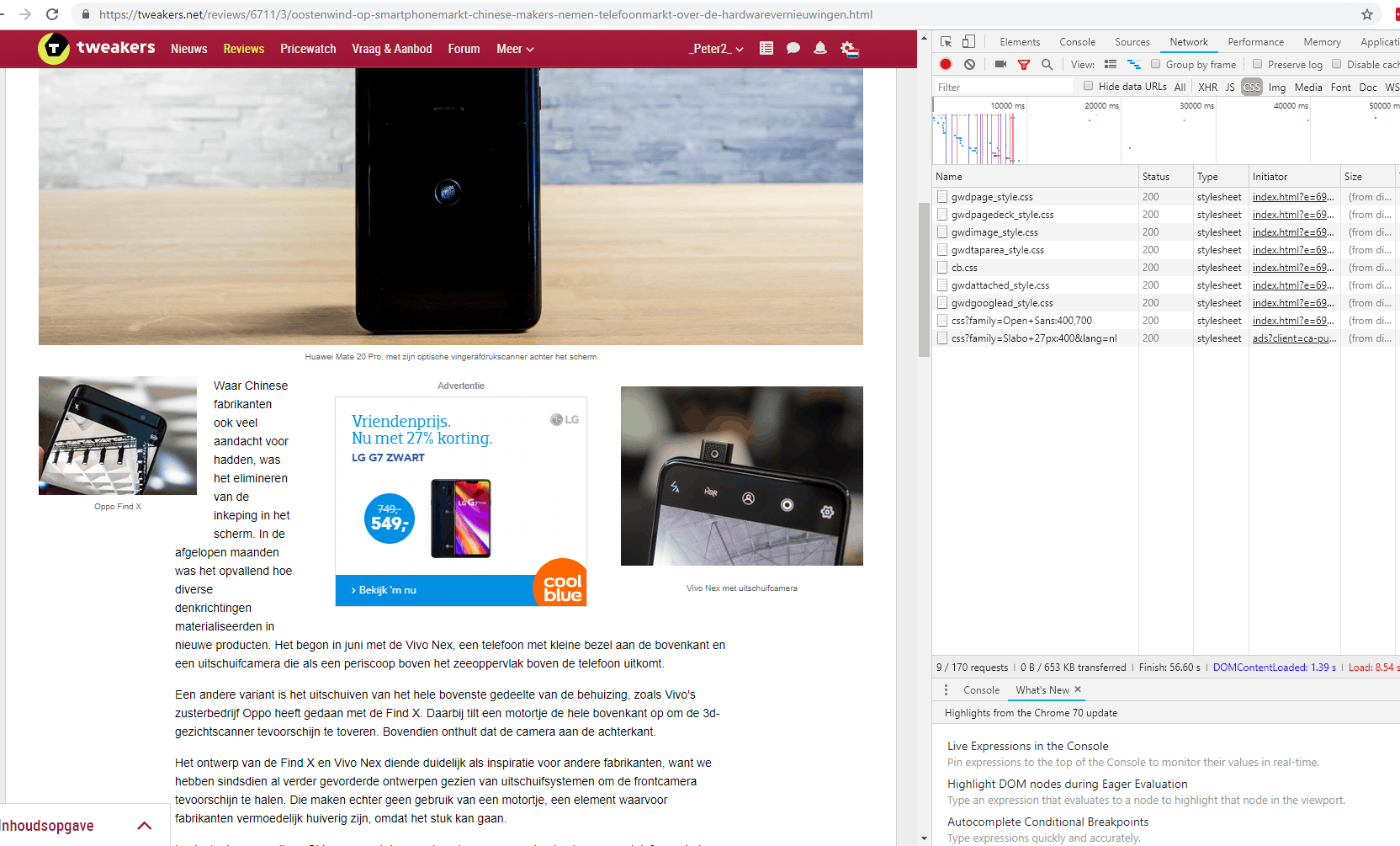Select the cb.css row checkbox
1400x846 pixels.
coord(942,267)
